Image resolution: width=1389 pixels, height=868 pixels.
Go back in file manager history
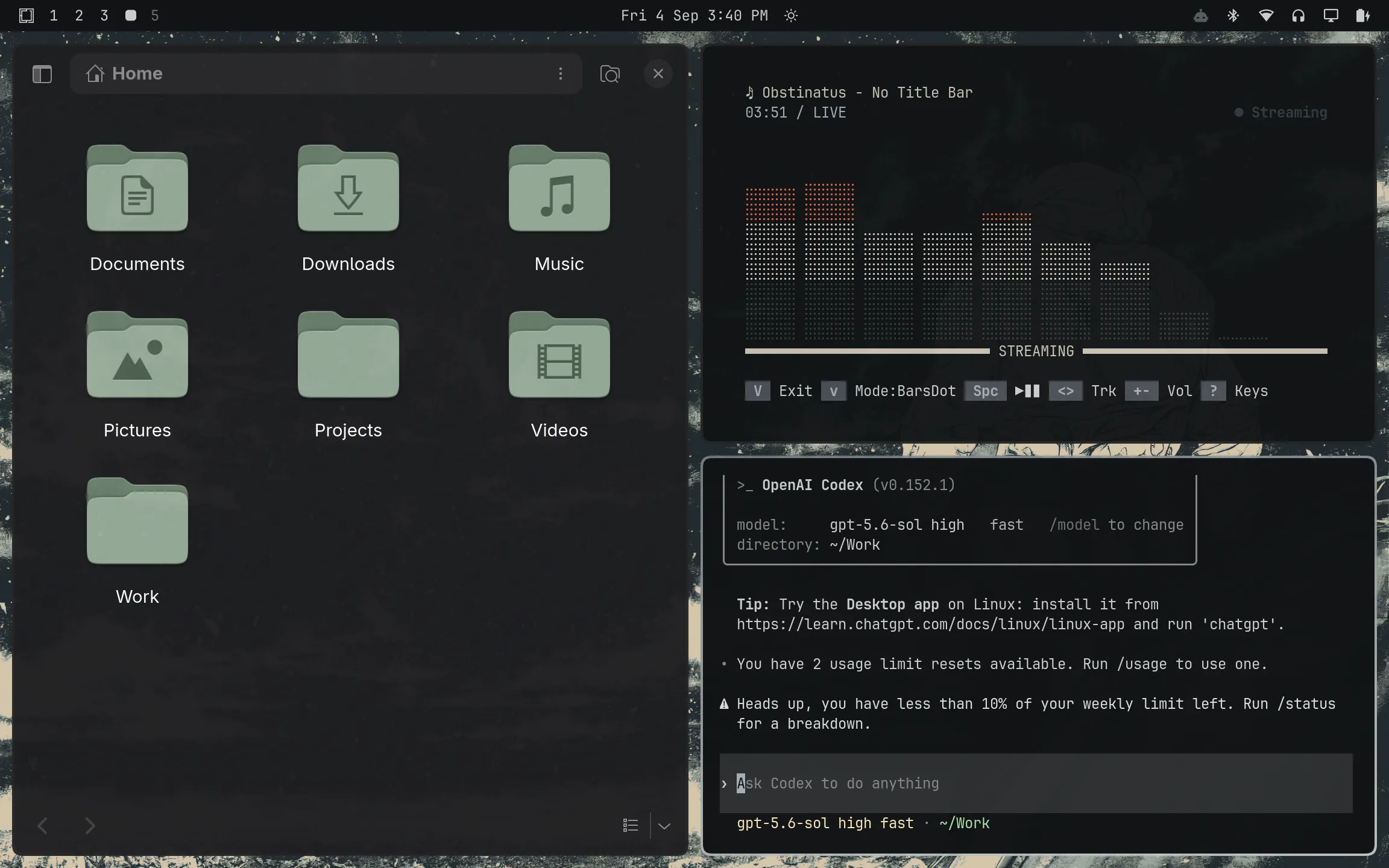[x=42, y=826]
